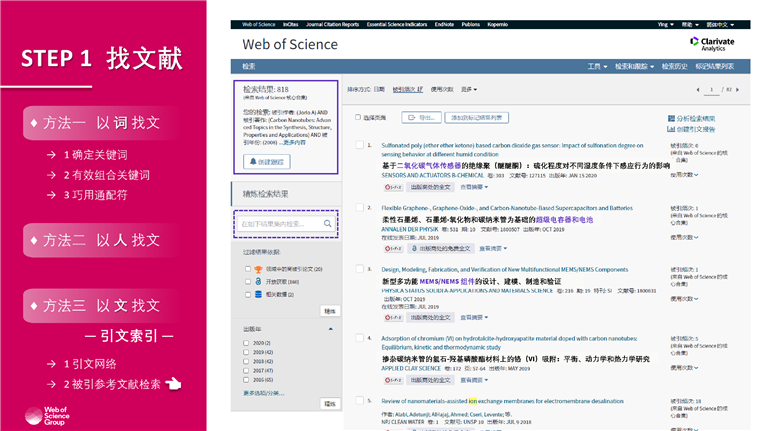The image size is (768, 431).
Task: Open Publons in the top bar
Action: 471,24
